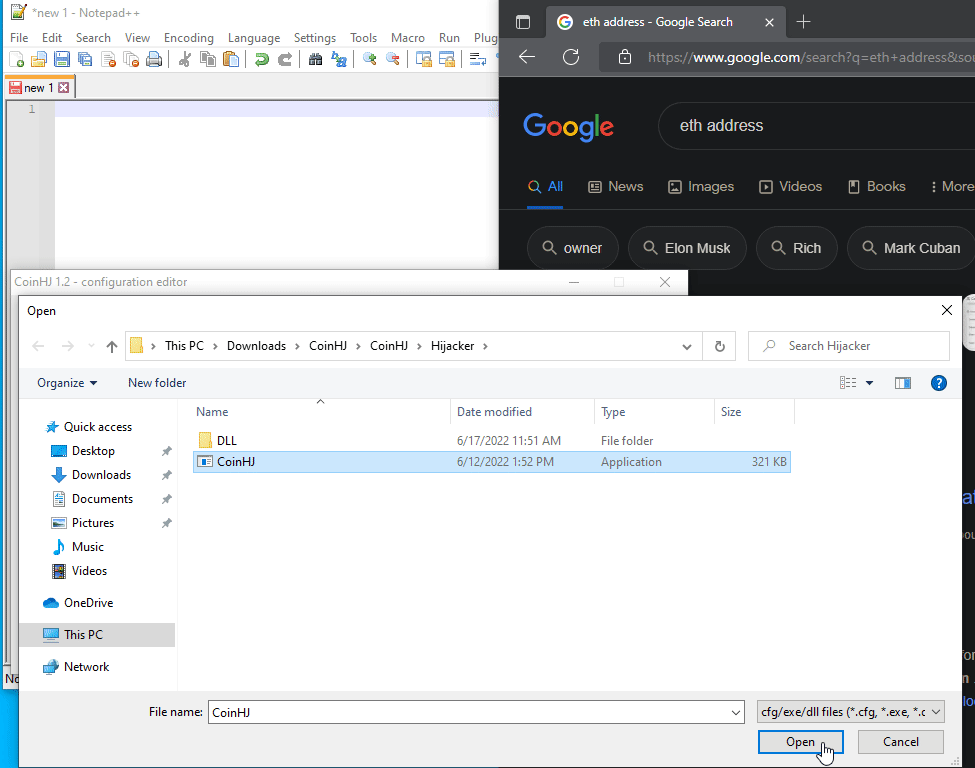Switch to the Images tab on Google

point(701,187)
